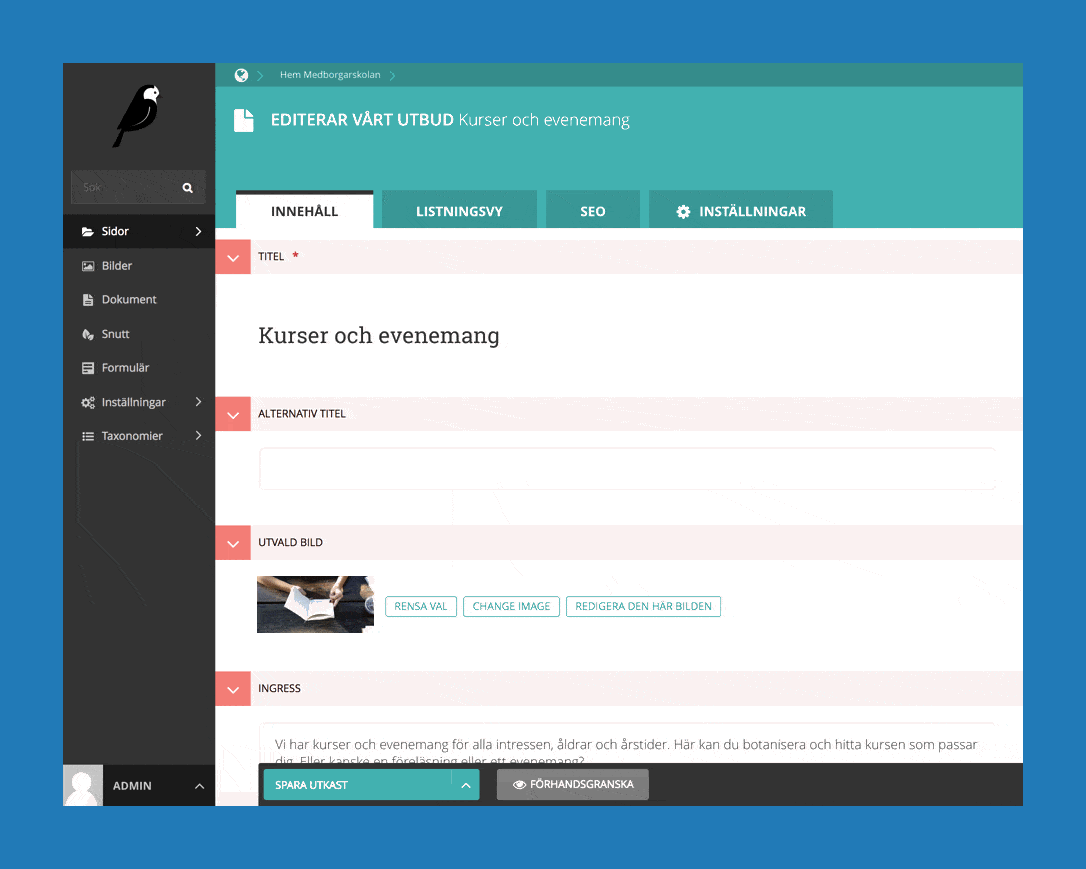Image resolution: width=1086 pixels, height=869 pixels.
Task: Open Snutt in the sidebar
Action: point(139,334)
